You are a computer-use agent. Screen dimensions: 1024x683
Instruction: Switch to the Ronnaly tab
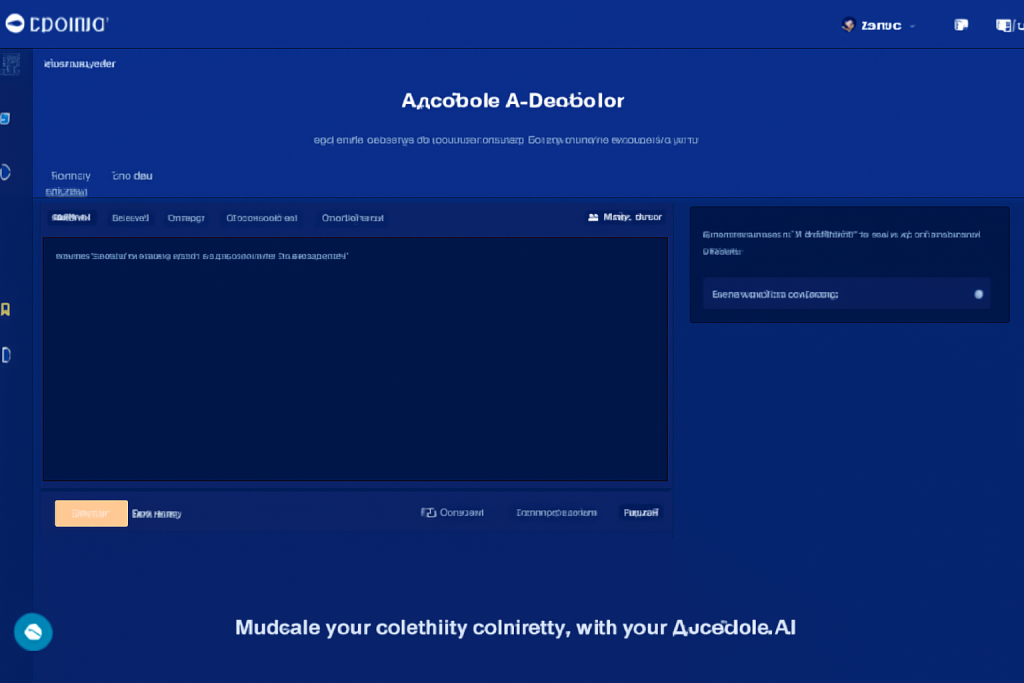[70, 175]
